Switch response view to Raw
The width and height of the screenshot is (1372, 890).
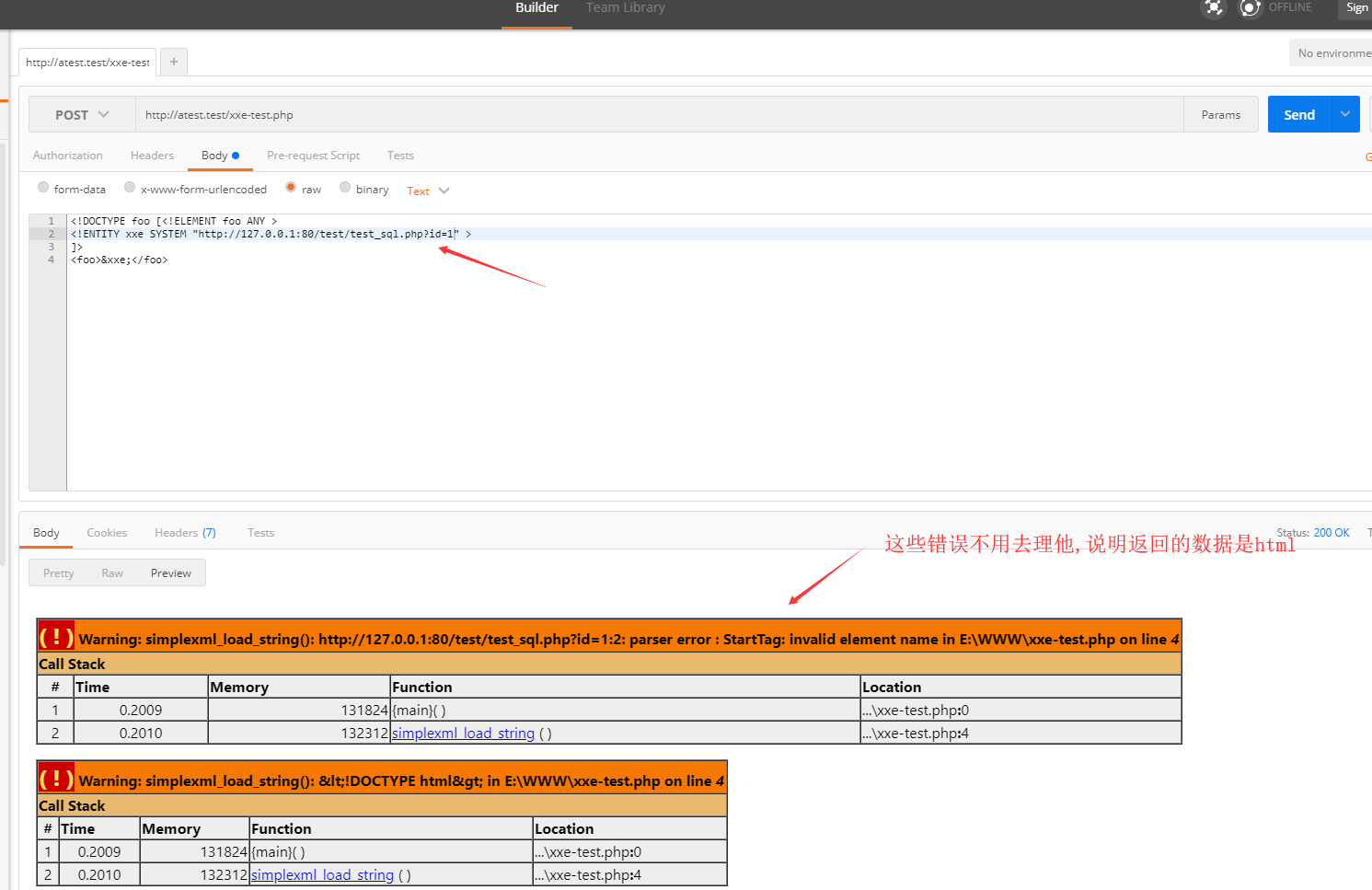[112, 573]
